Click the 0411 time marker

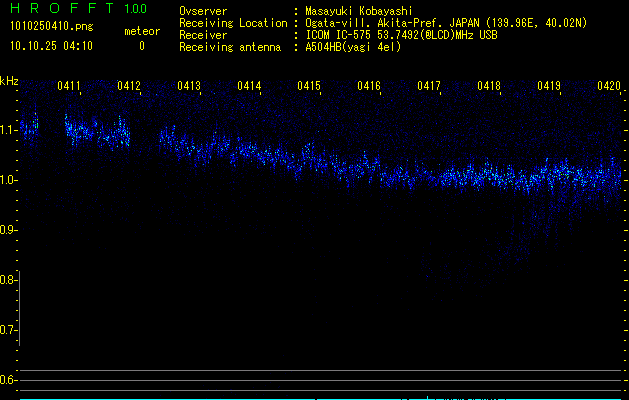pyautogui.click(x=69, y=87)
